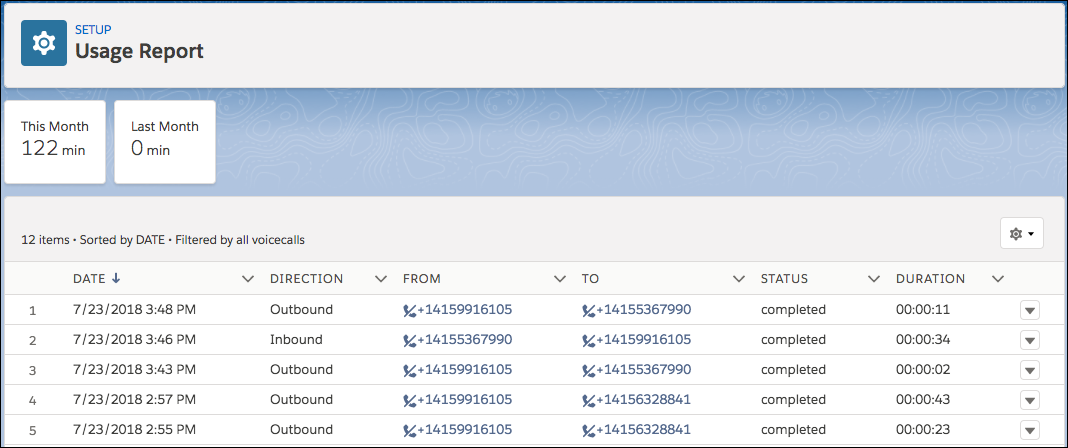Click phone icon in row 3 FROM
The width and height of the screenshot is (1068, 448).
(409, 370)
